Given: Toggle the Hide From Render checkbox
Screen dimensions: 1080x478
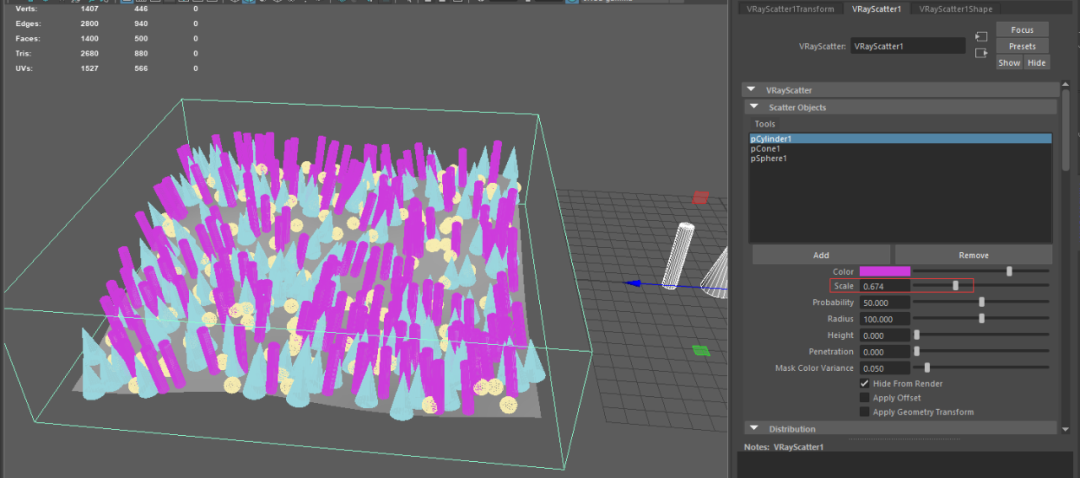Looking at the screenshot, I should pos(865,384).
